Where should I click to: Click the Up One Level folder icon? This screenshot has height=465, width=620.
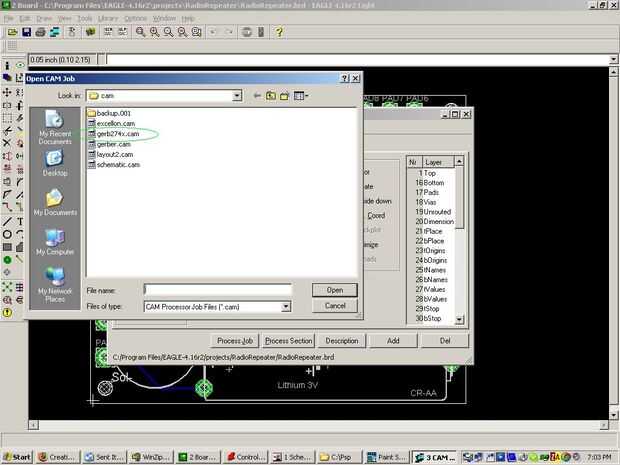pos(271,96)
